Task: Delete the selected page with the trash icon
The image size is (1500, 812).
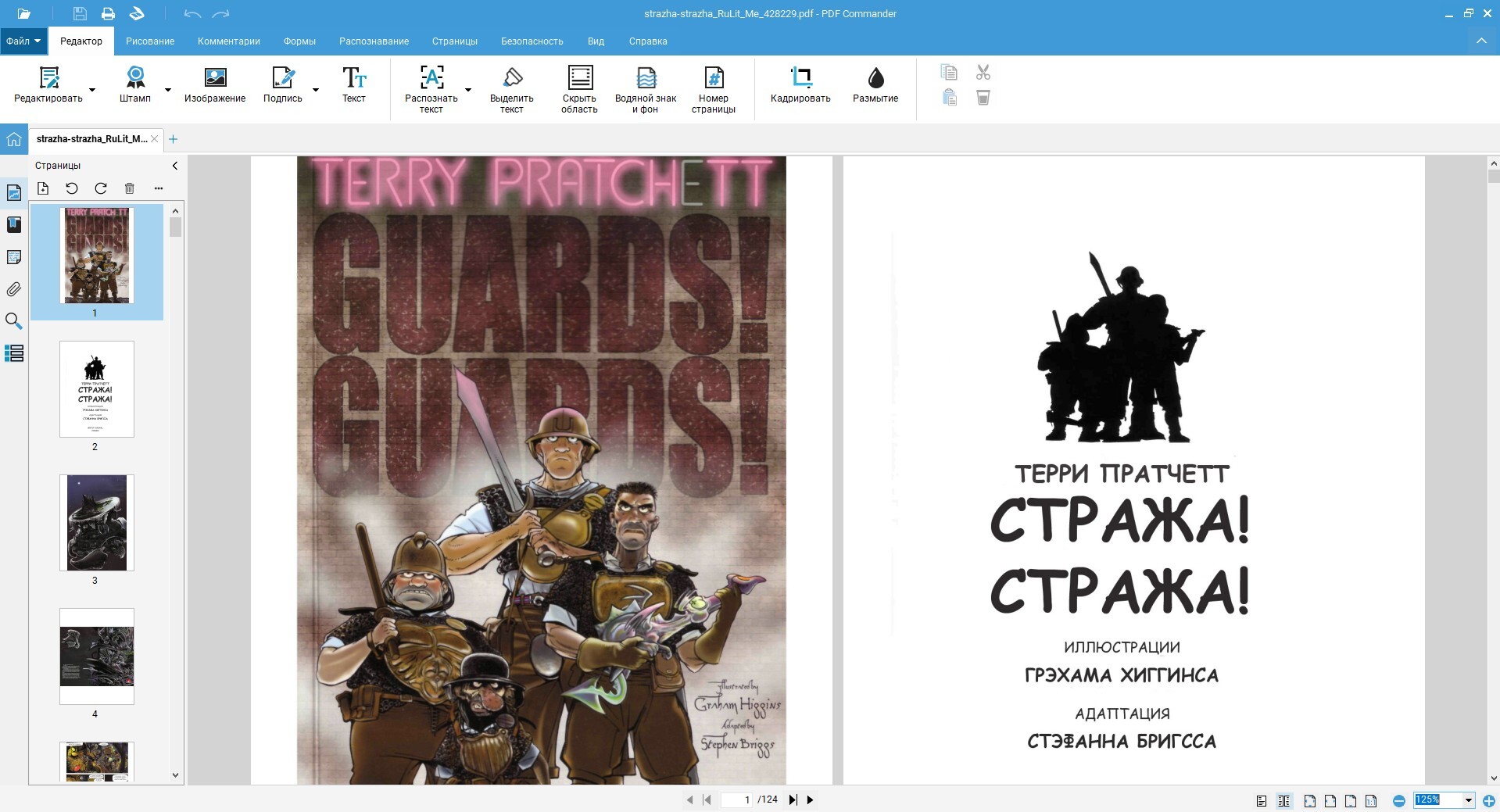Action: pos(130,188)
